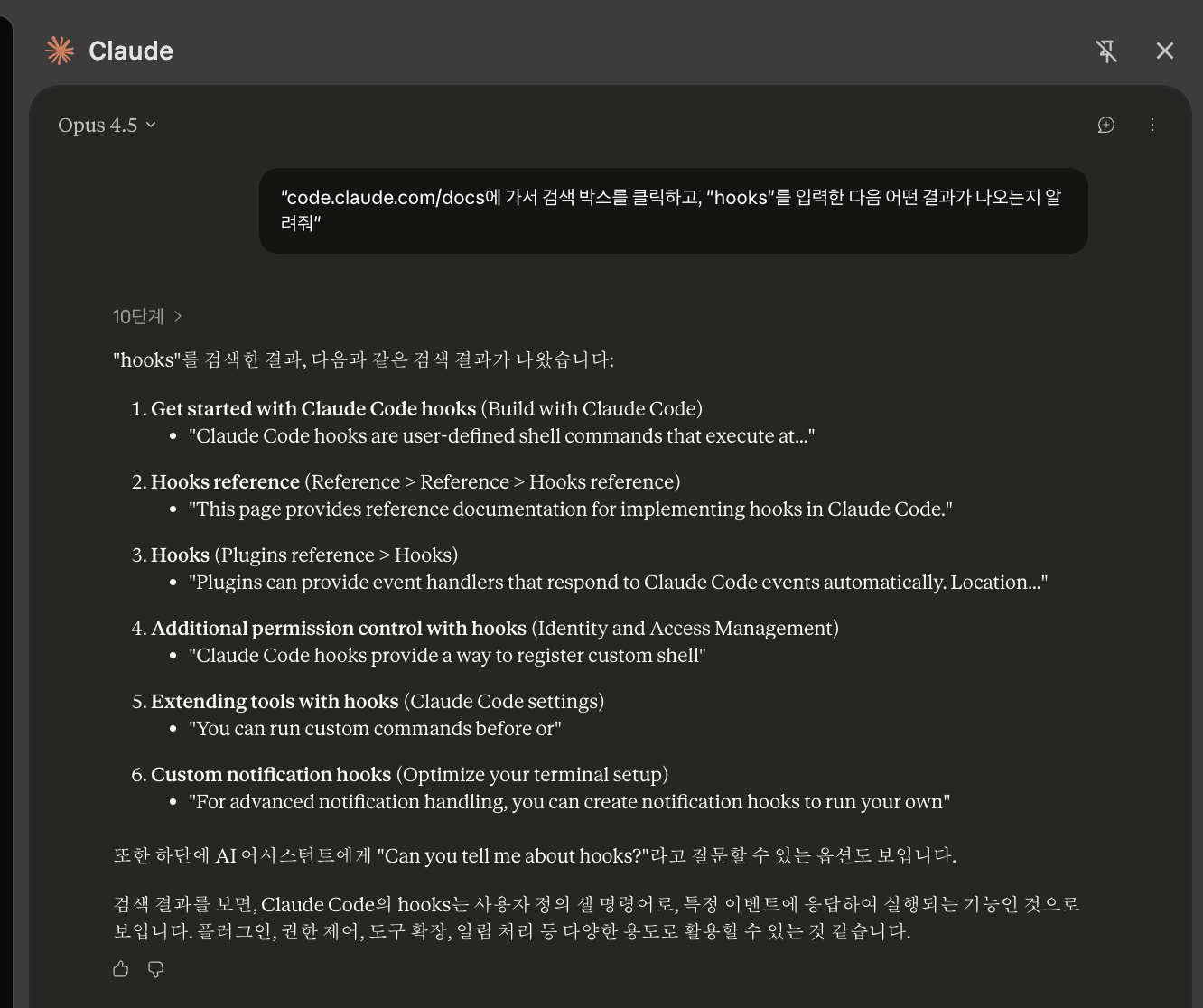This screenshot has height=1008, width=1203.
Task: Start a new chat with plus bubble icon
Action: (1106, 125)
